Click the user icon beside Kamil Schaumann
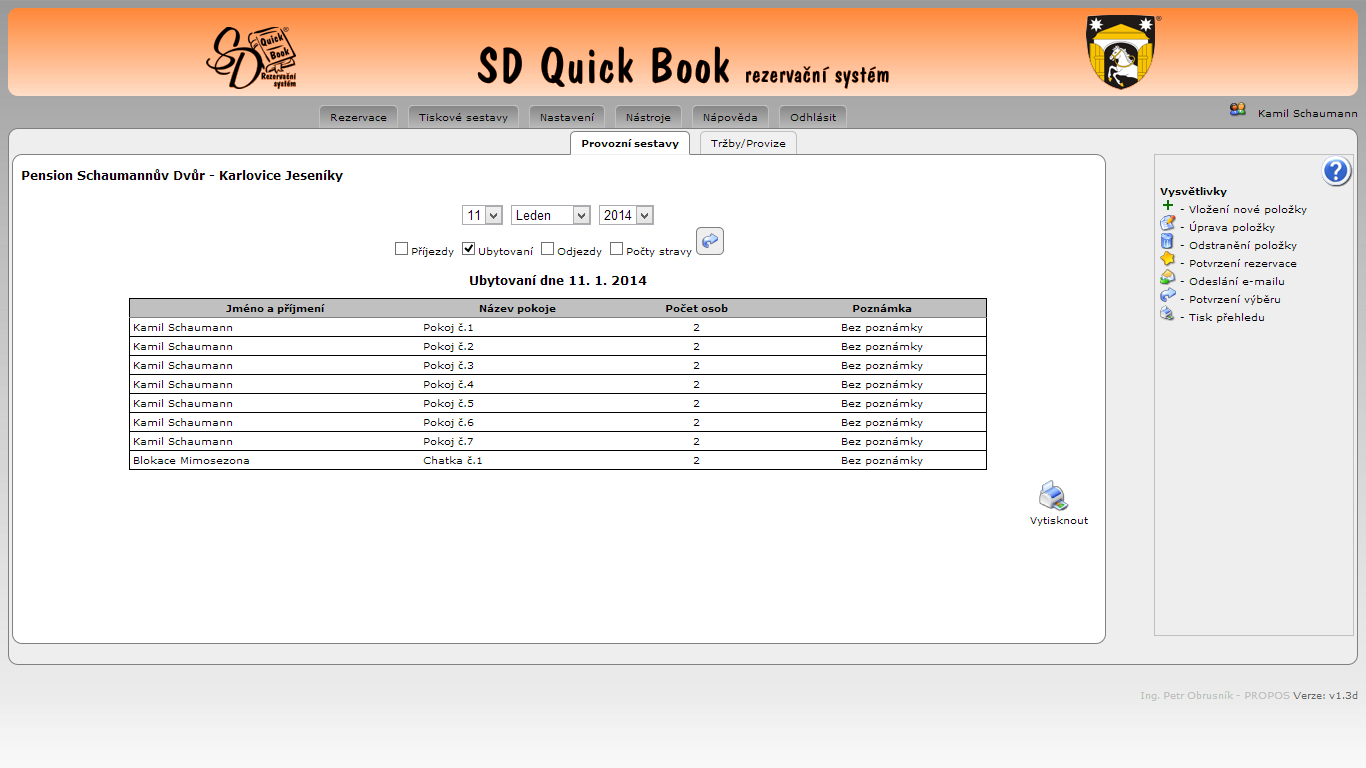 pyautogui.click(x=1238, y=110)
